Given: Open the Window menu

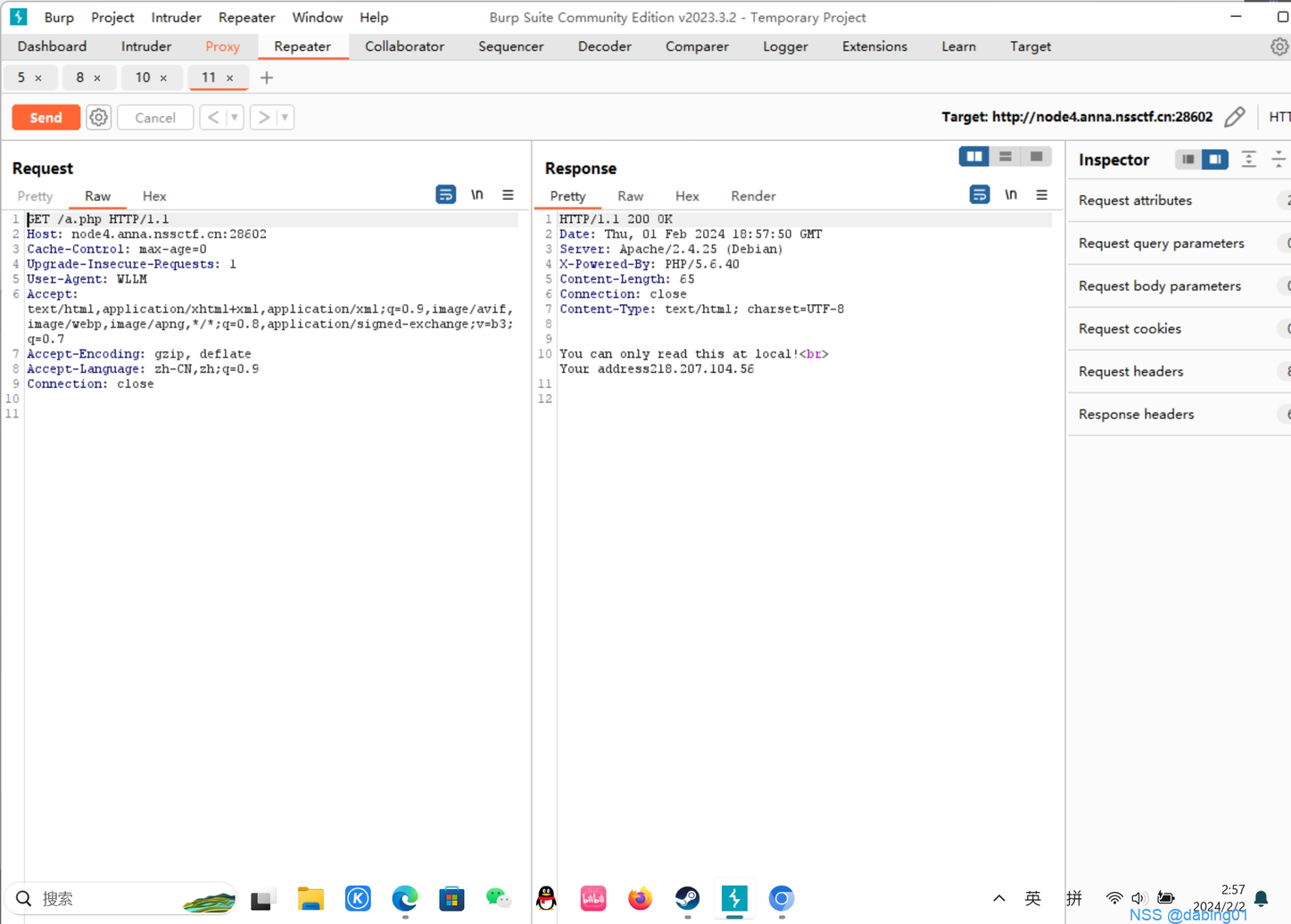Looking at the screenshot, I should coord(317,17).
